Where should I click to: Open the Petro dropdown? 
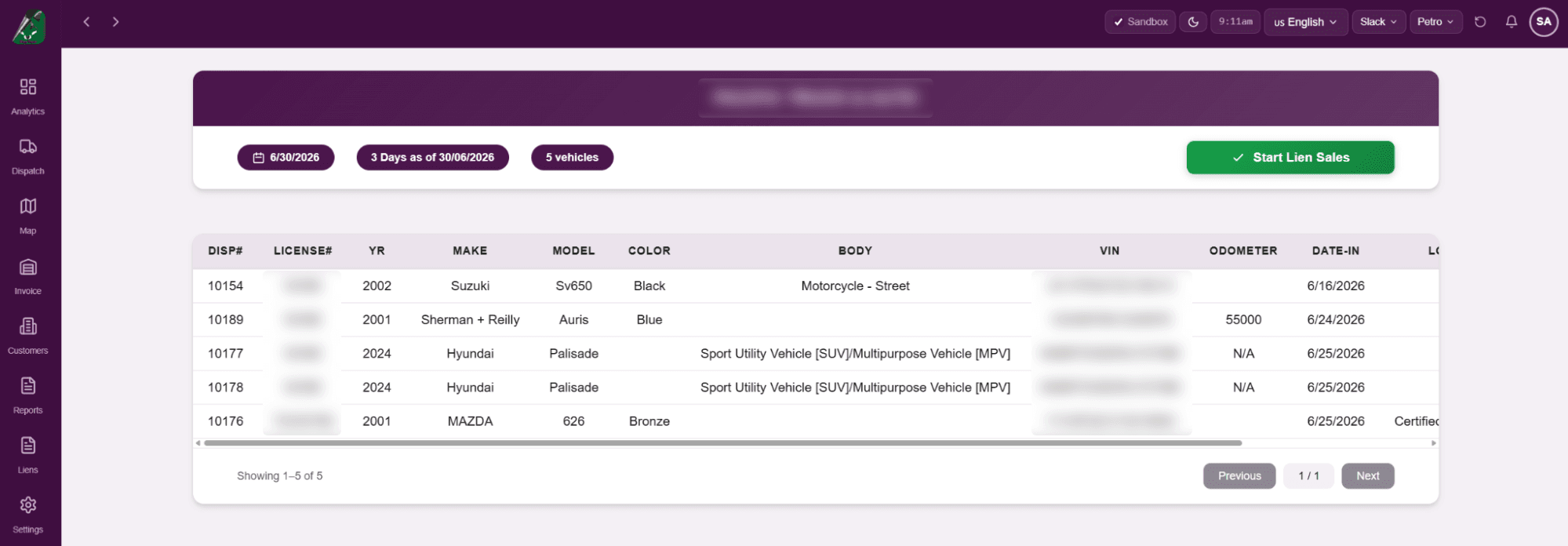(x=1435, y=22)
